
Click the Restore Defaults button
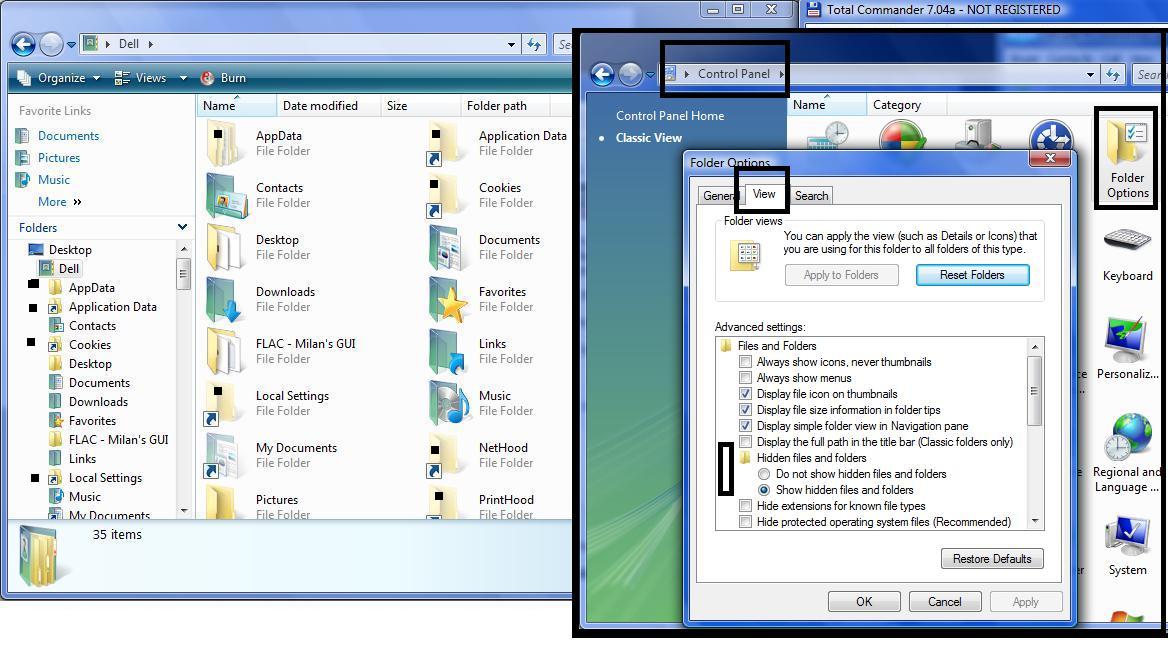pyautogui.click(x=992, y=559)
